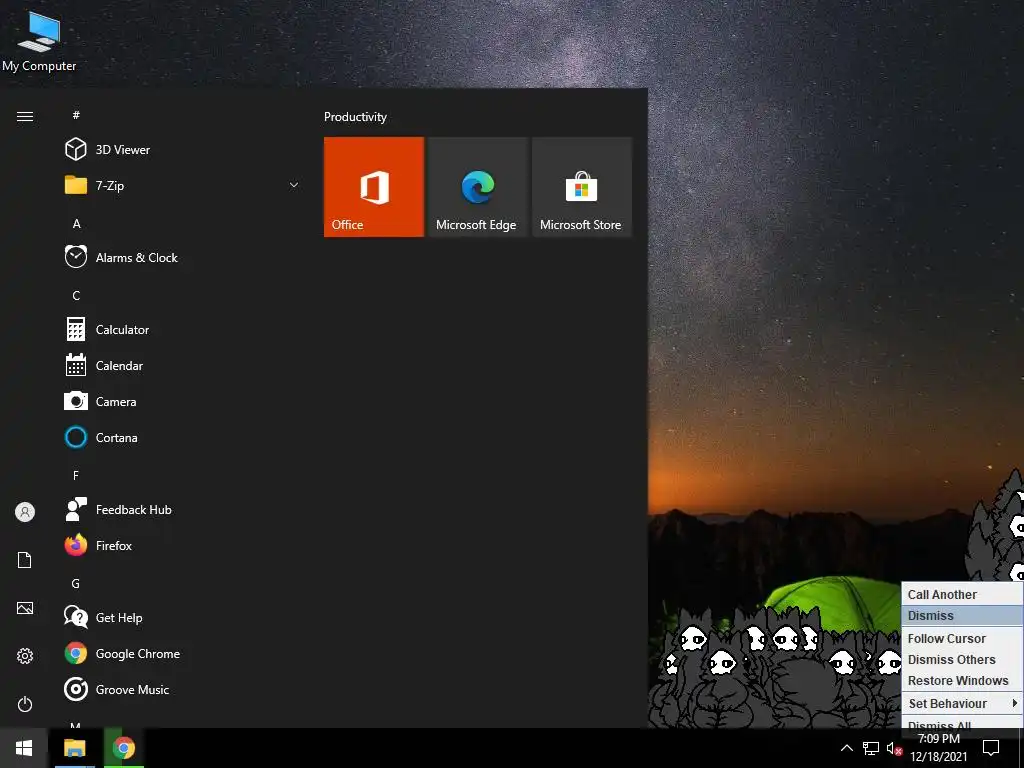1024x768 pixels.
Task: Open the Calendar app icon
Action: click(x=76, y=365)
